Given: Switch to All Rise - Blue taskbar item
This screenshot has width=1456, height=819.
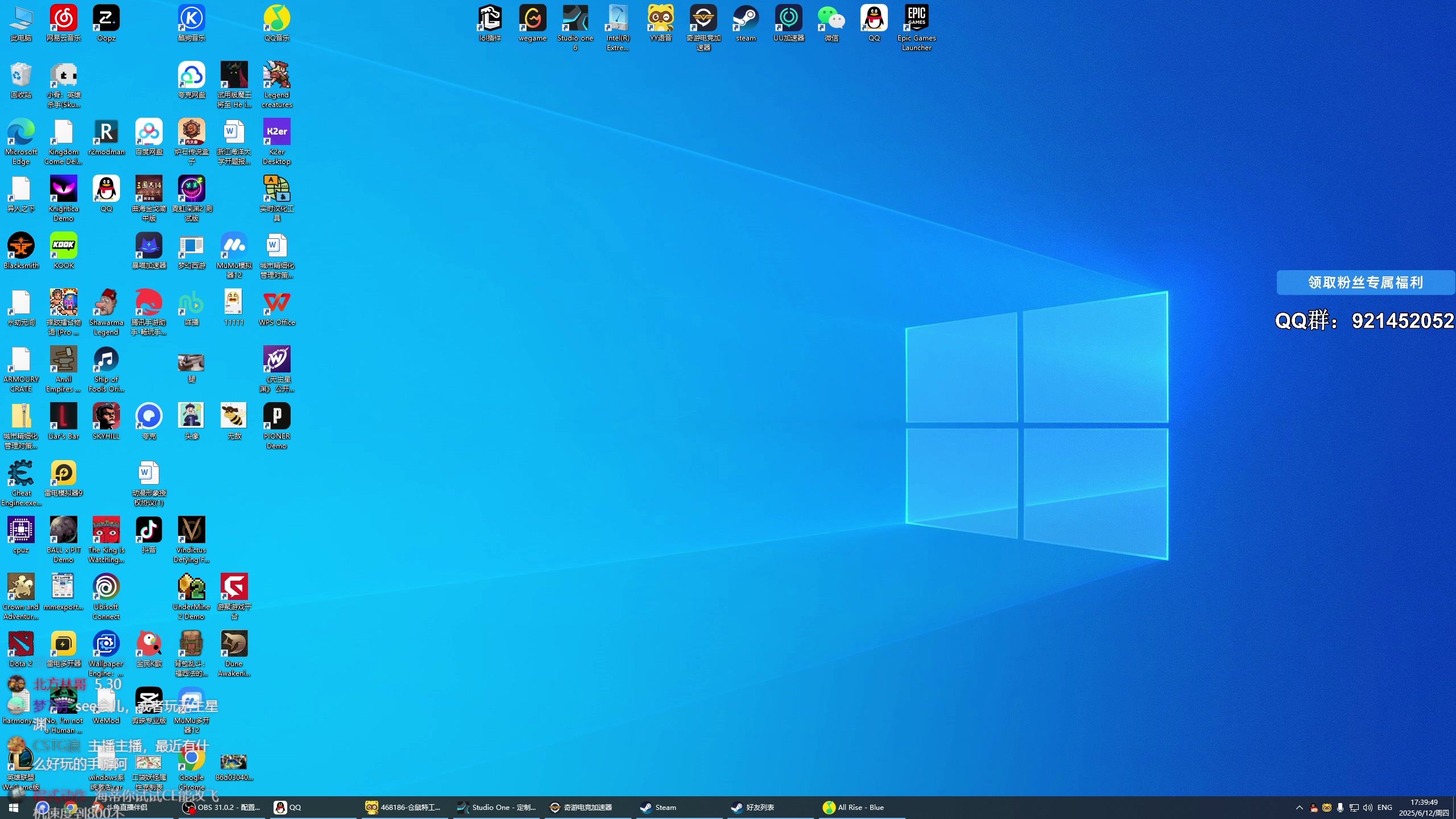Looking at the screenshot, I should 861,807.
